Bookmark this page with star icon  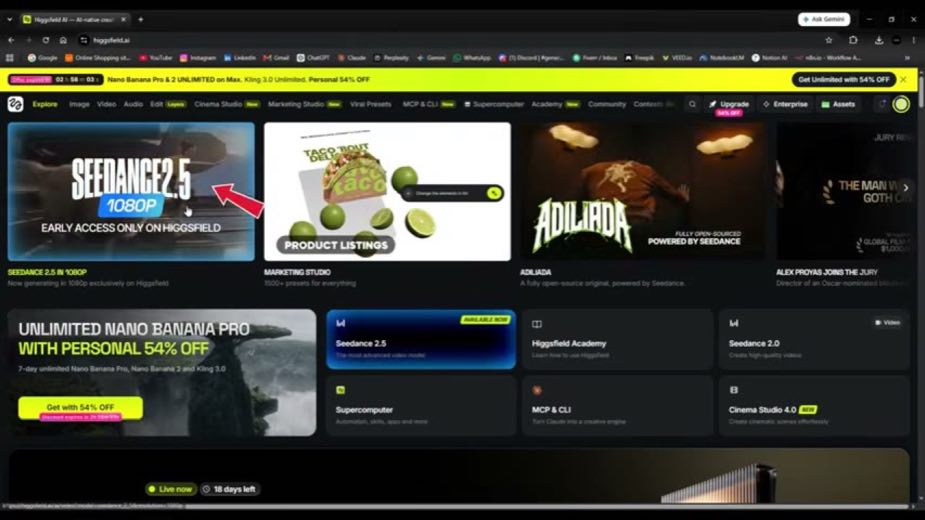pyautogui.click(x=829, y=40)
